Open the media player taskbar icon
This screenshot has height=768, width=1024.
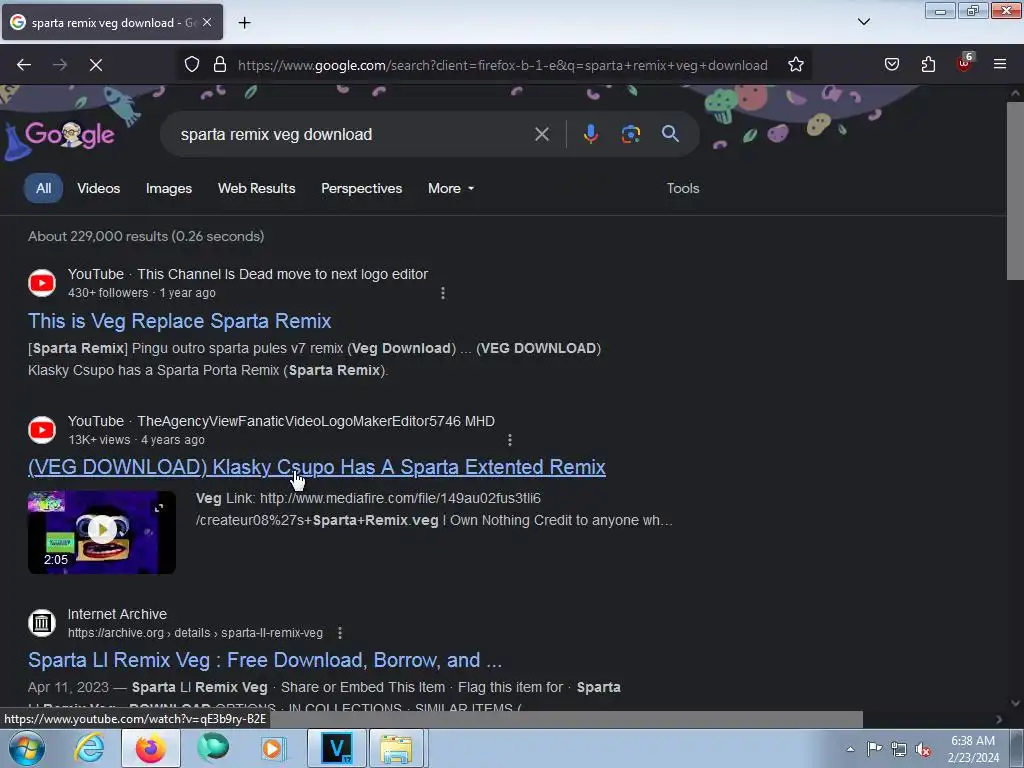273,748
